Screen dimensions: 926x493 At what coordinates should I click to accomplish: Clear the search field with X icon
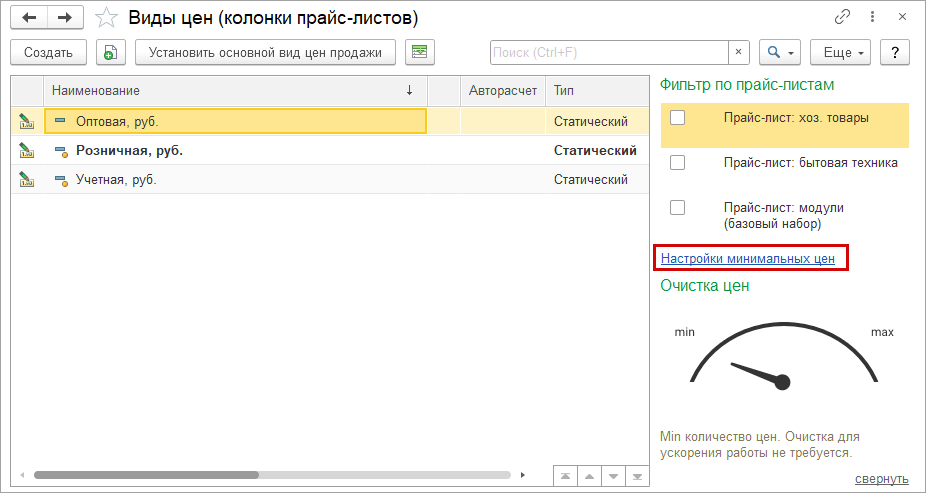coord(739,52)
